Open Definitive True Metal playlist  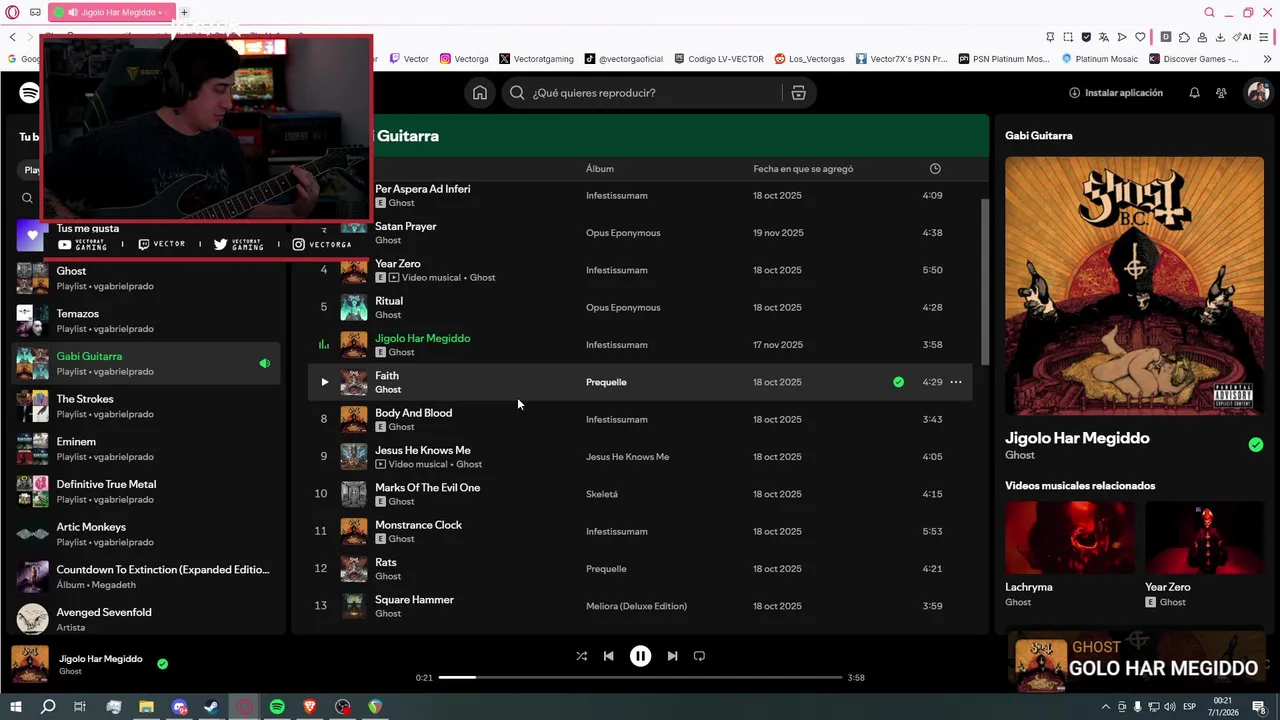pos(147,491)
